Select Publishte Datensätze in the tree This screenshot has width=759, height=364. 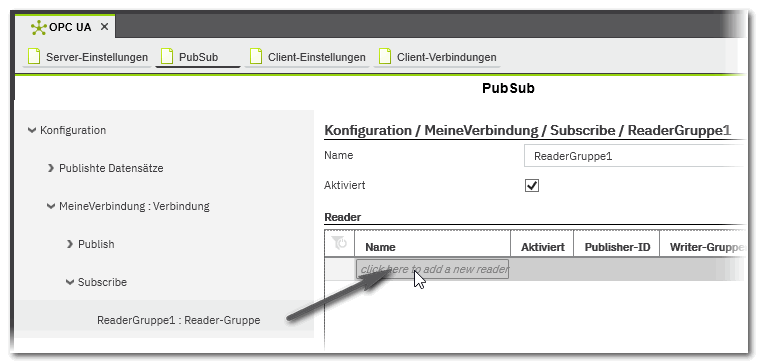[x=111, y=168]
